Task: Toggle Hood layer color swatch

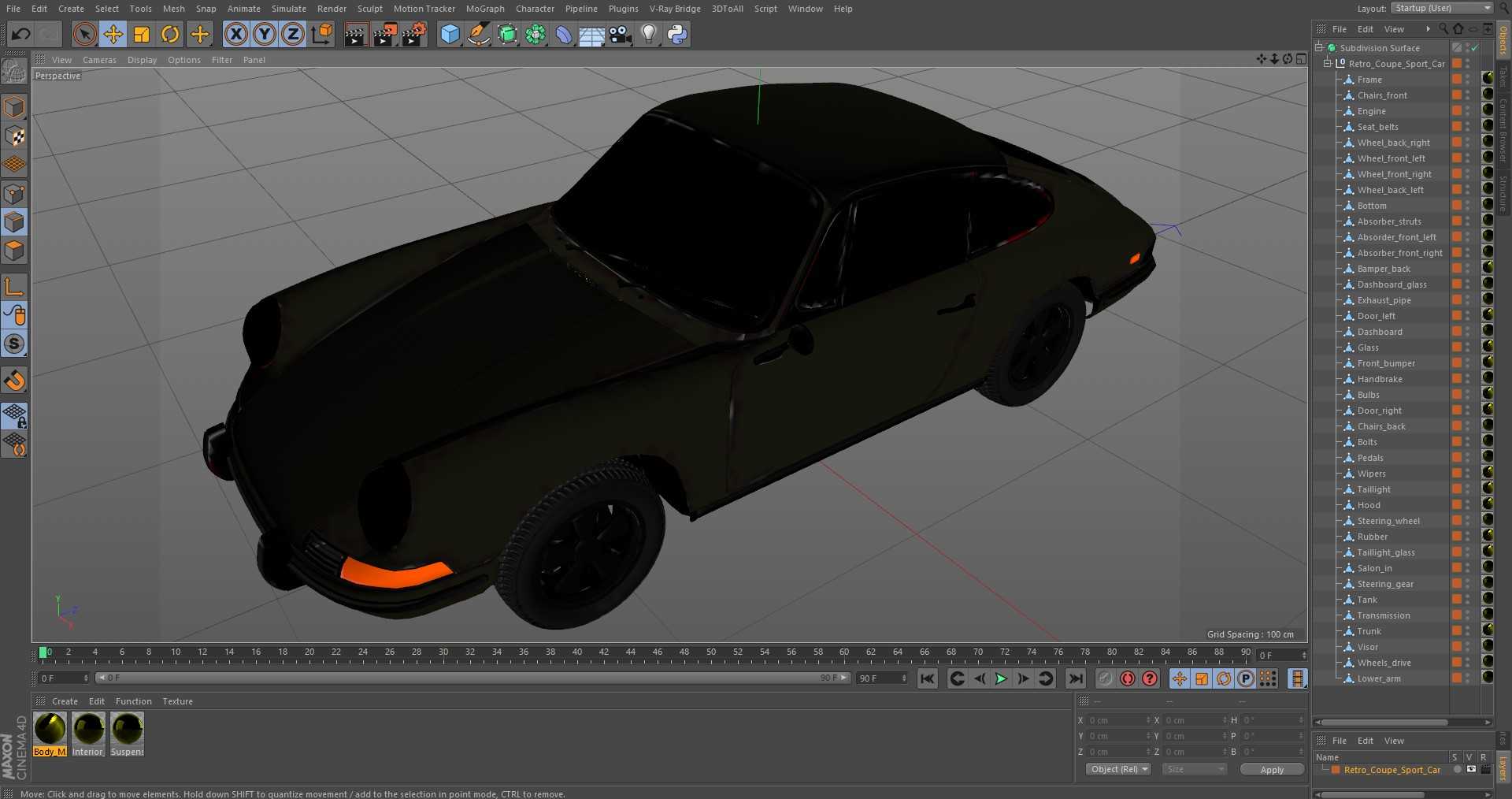Action: 1457,505
